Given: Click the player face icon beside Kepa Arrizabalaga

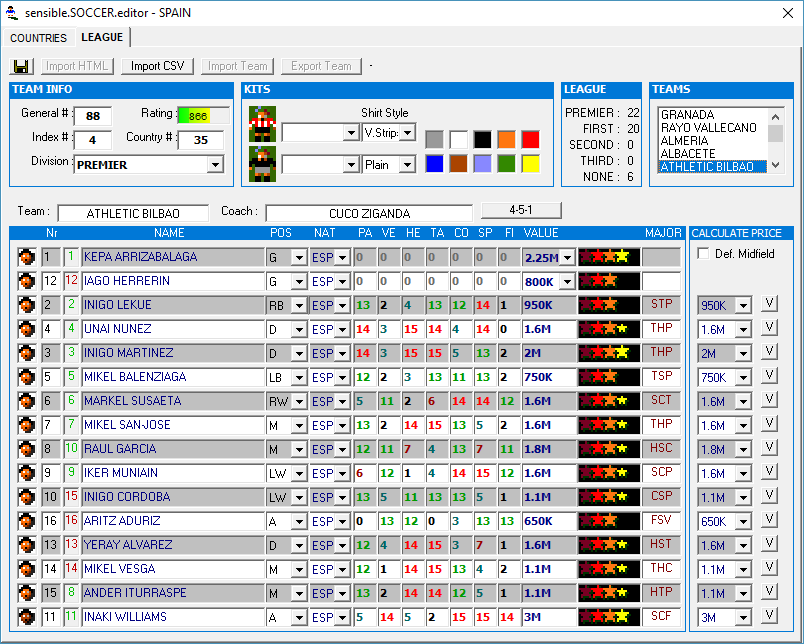Looking at the screenshot, I should click(x=26, y=257).
